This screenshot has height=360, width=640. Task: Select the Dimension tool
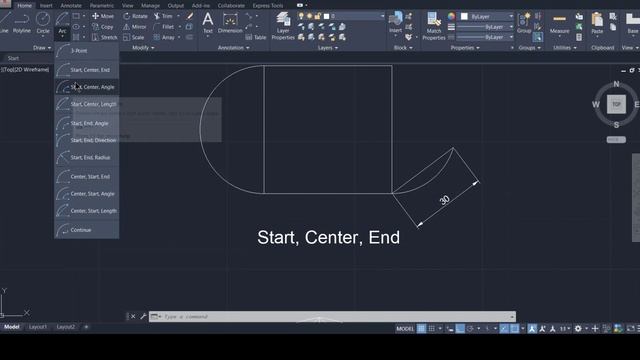coord(230,22)
